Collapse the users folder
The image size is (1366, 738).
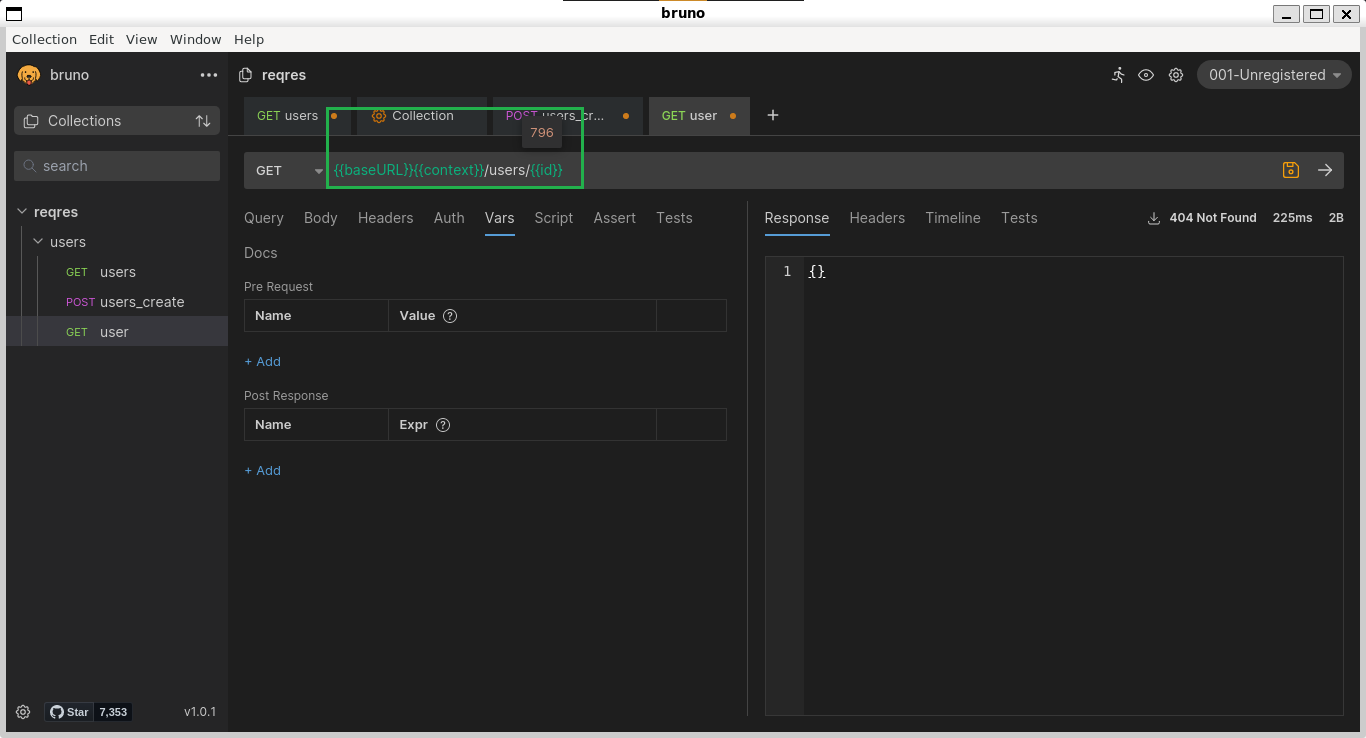coord(36,241)
